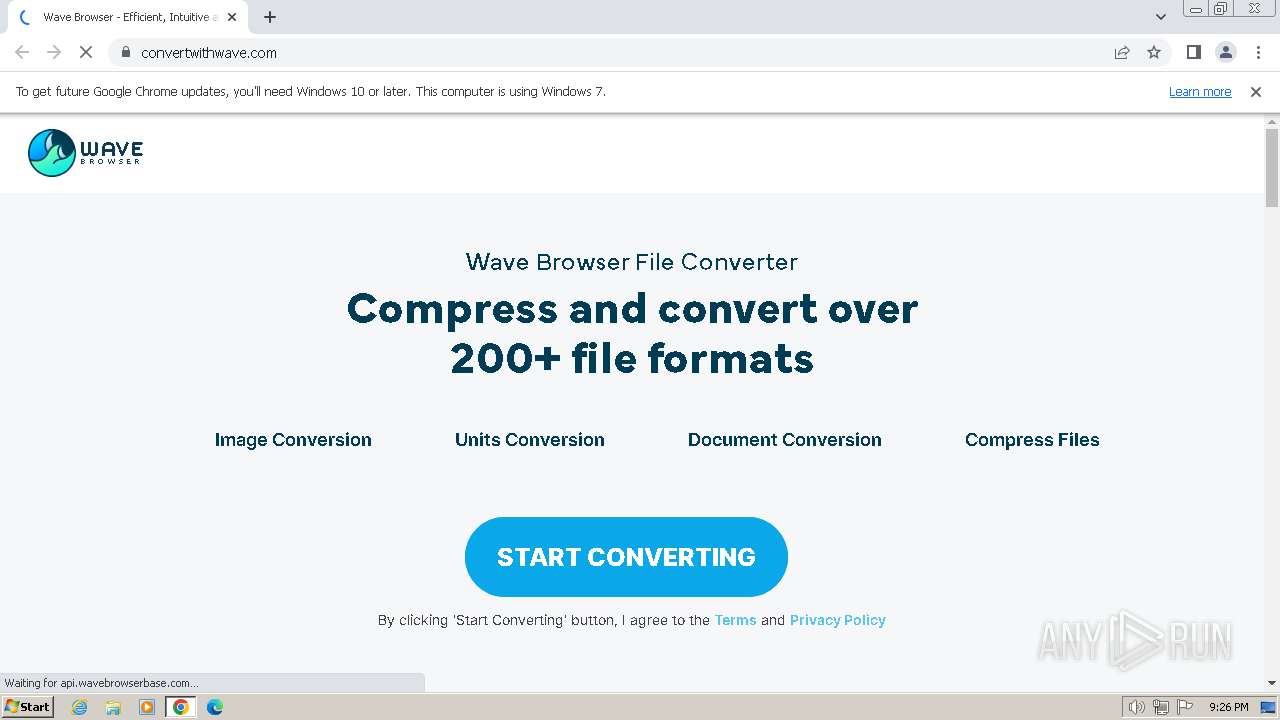Open a new browser tab

[x=270, y=17]
